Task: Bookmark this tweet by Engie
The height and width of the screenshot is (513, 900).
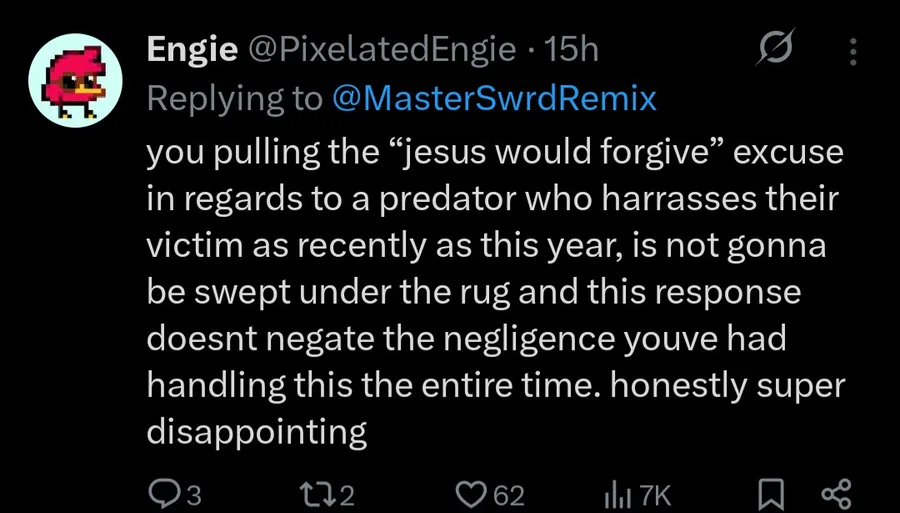Action: [770, 494]
